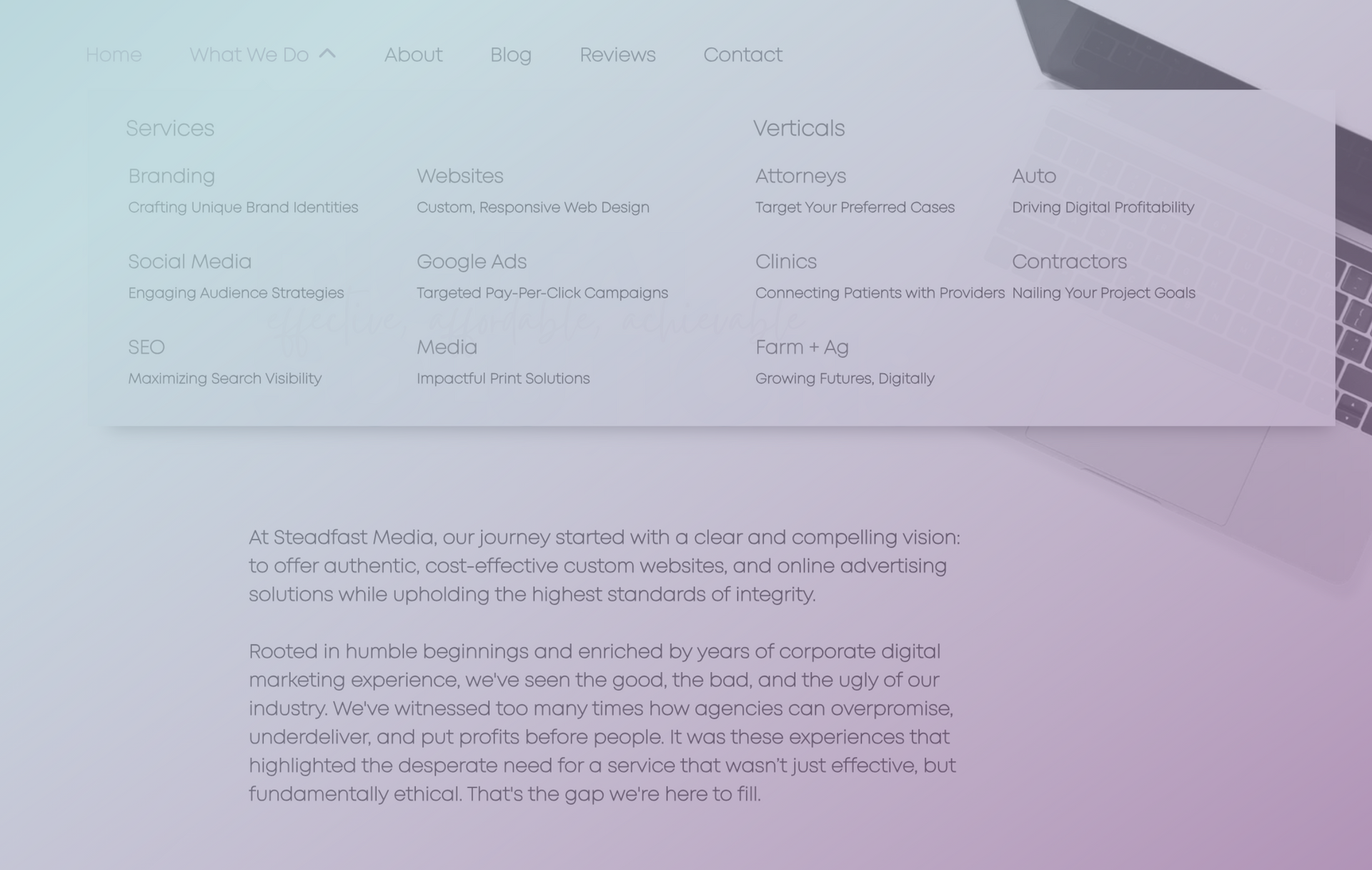Select the Reviews menu item
This screenshot has width=1372, height=870.
[617, 54]
